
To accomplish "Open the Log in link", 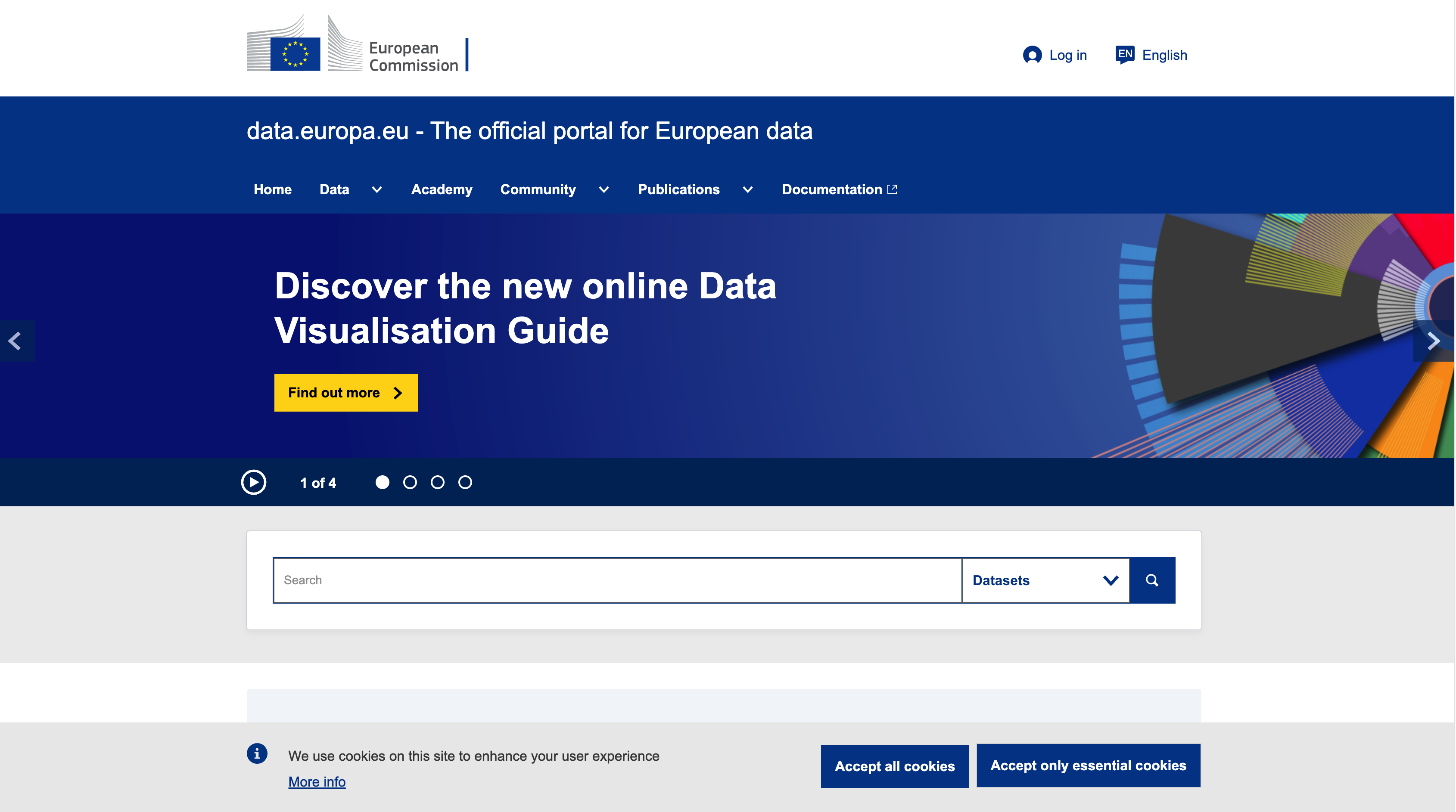I will point(1055,55).
